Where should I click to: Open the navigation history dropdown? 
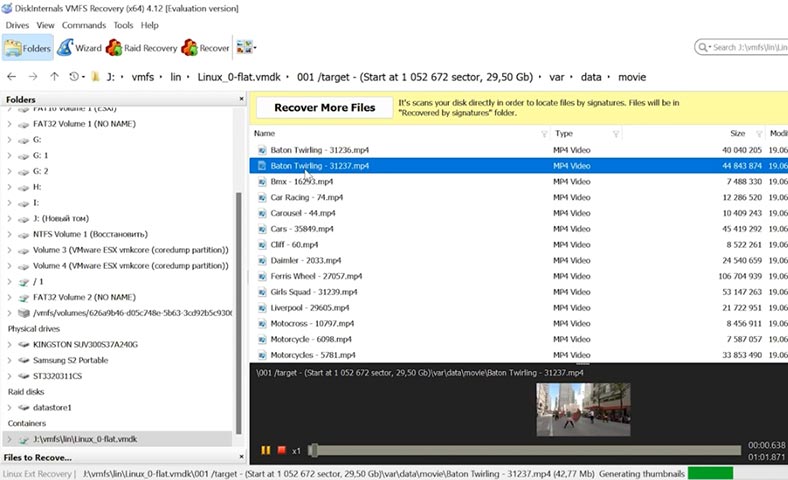(77, 77)
